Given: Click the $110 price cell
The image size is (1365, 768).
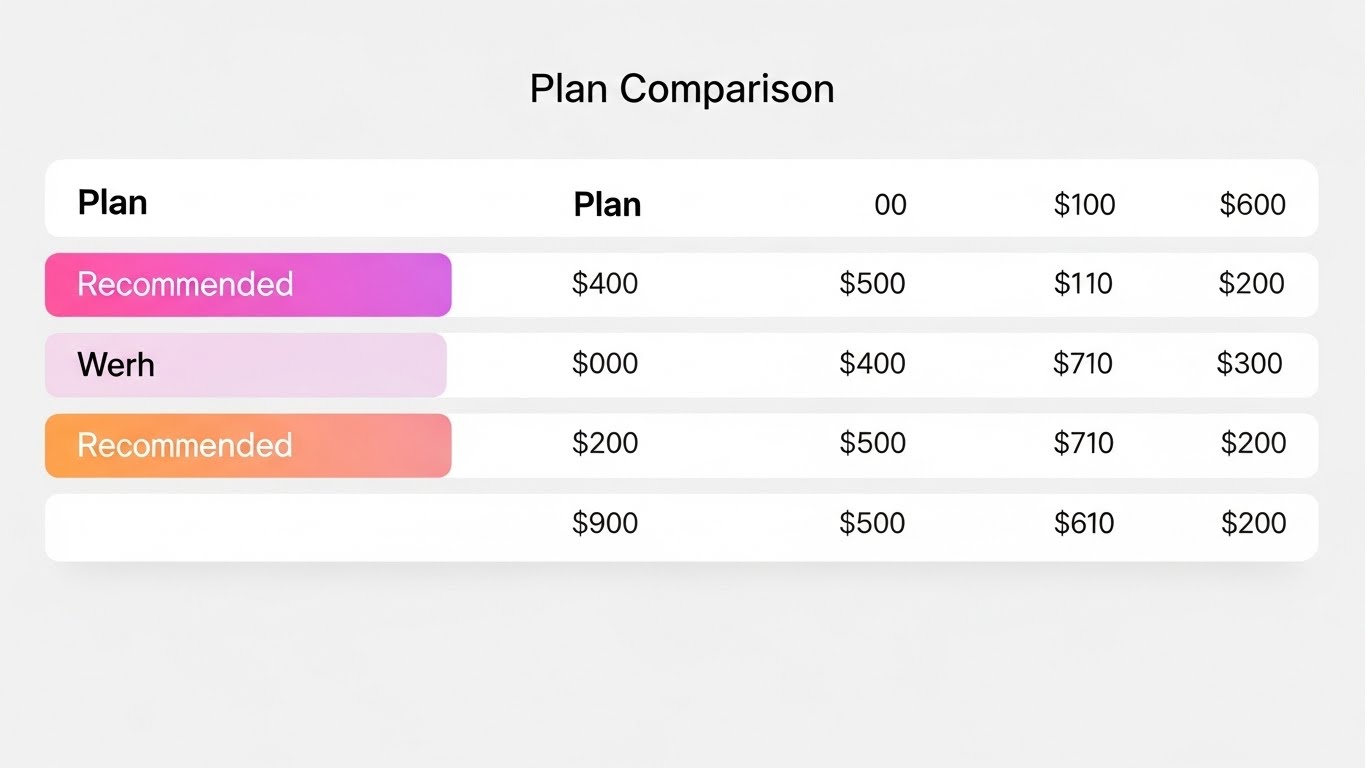Looking at the screenshot, I should [1083, 284].
